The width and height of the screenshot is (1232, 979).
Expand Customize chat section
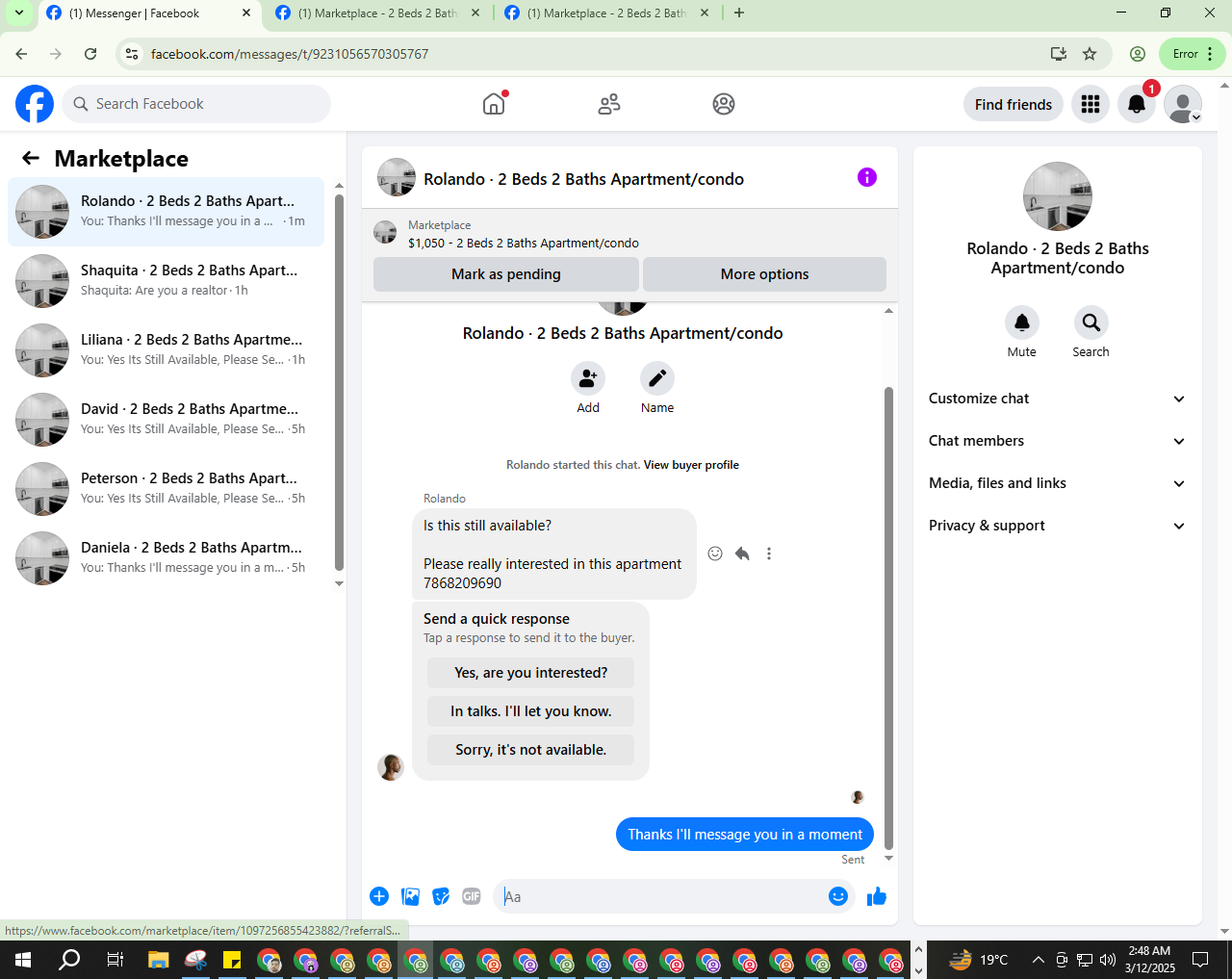(x=1058, y=399)
